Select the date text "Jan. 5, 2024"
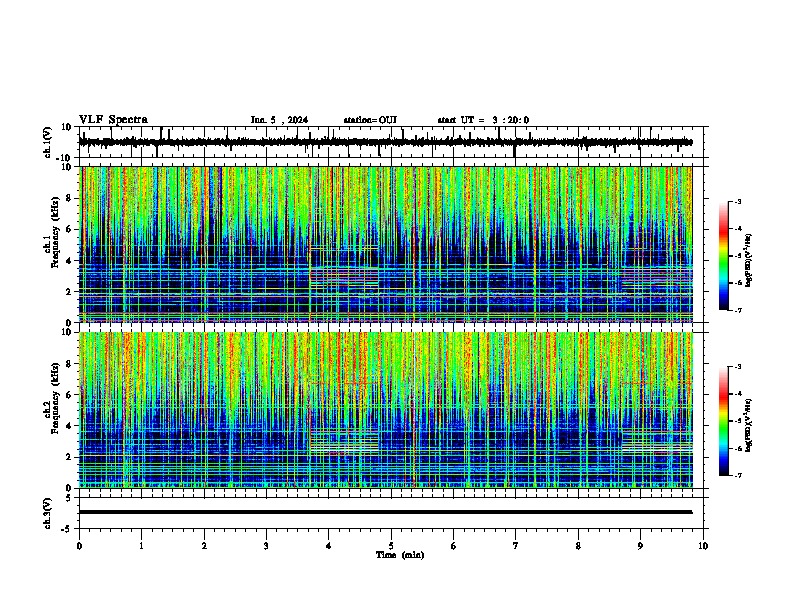The image size is (792, 612). pos(279,120)
